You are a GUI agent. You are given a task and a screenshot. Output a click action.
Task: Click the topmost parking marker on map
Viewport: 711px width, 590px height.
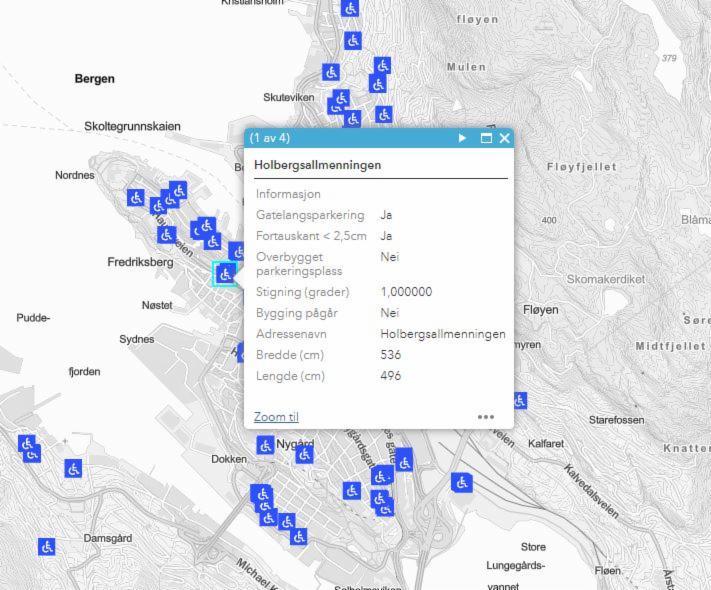point(349,8)
